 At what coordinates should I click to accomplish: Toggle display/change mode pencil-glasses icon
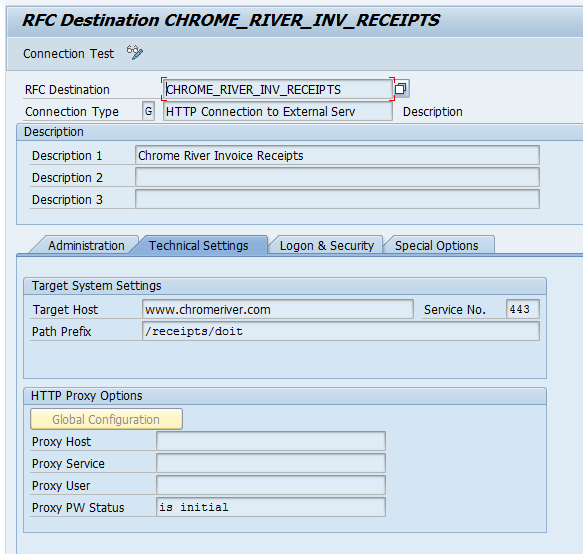point(135,52)
